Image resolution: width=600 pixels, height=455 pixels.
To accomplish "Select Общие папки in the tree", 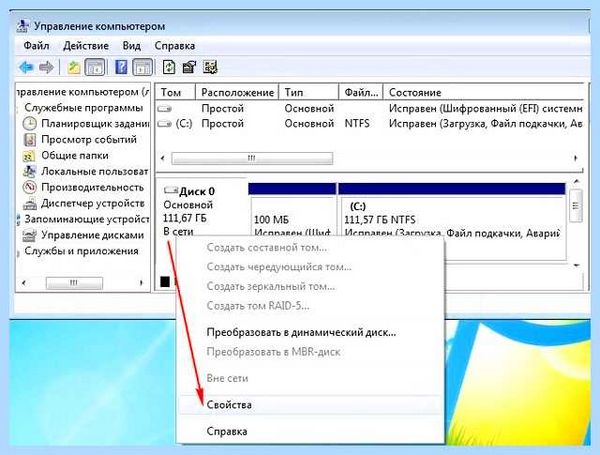I will coord(75,156).
